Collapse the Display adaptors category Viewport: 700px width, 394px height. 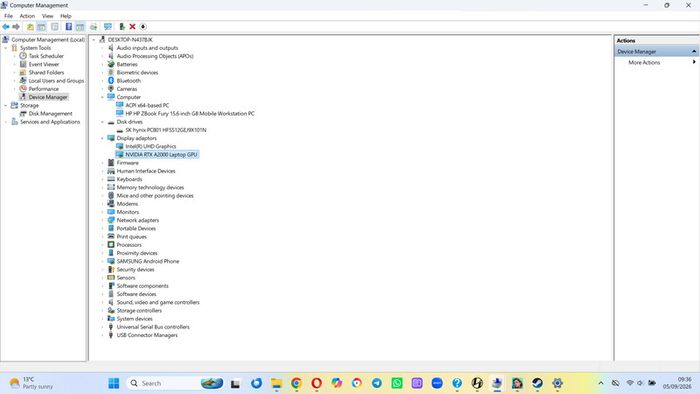[102, 138]
